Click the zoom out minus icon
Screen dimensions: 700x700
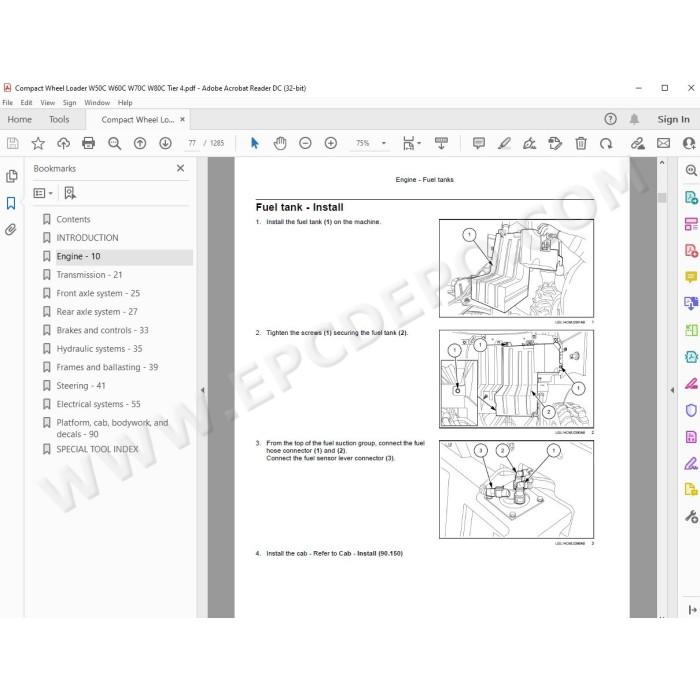coord(305,143)
